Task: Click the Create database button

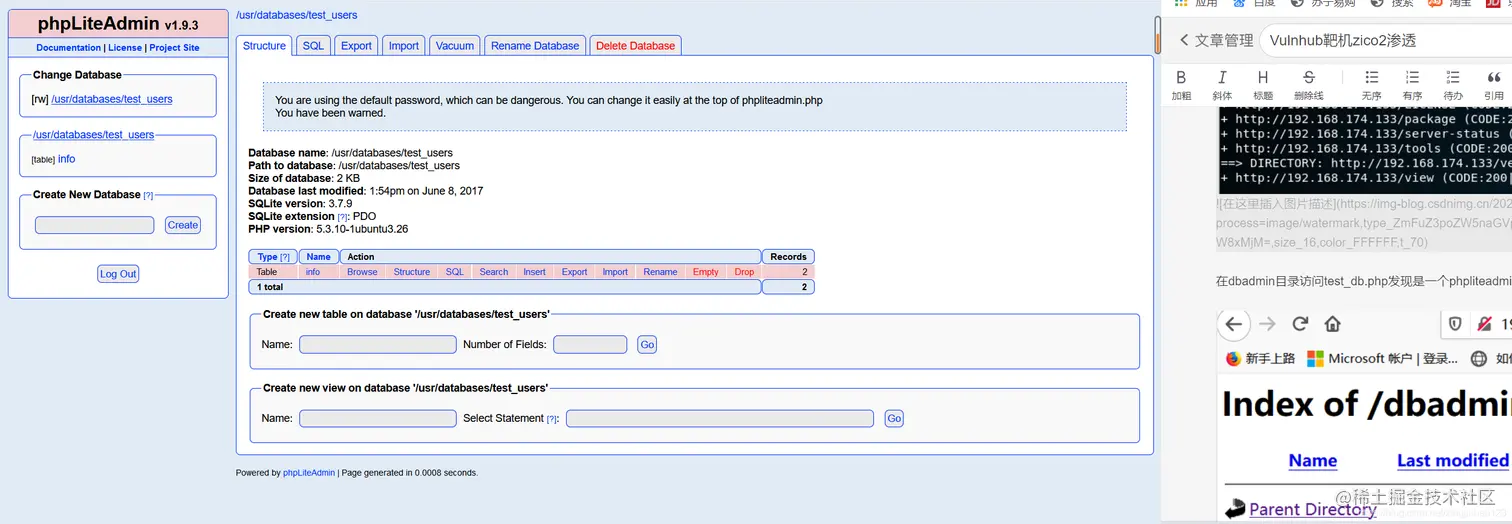Action: tap(183, 225)
